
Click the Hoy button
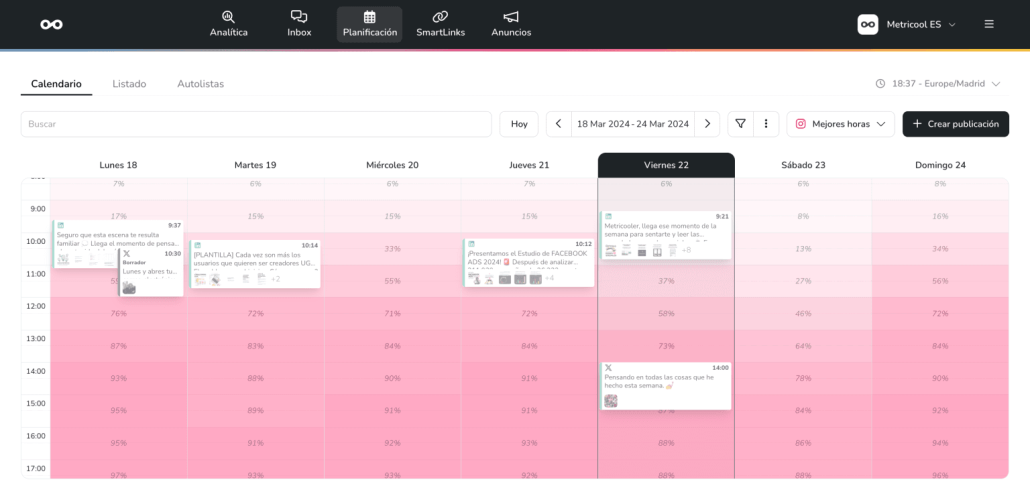519,124
